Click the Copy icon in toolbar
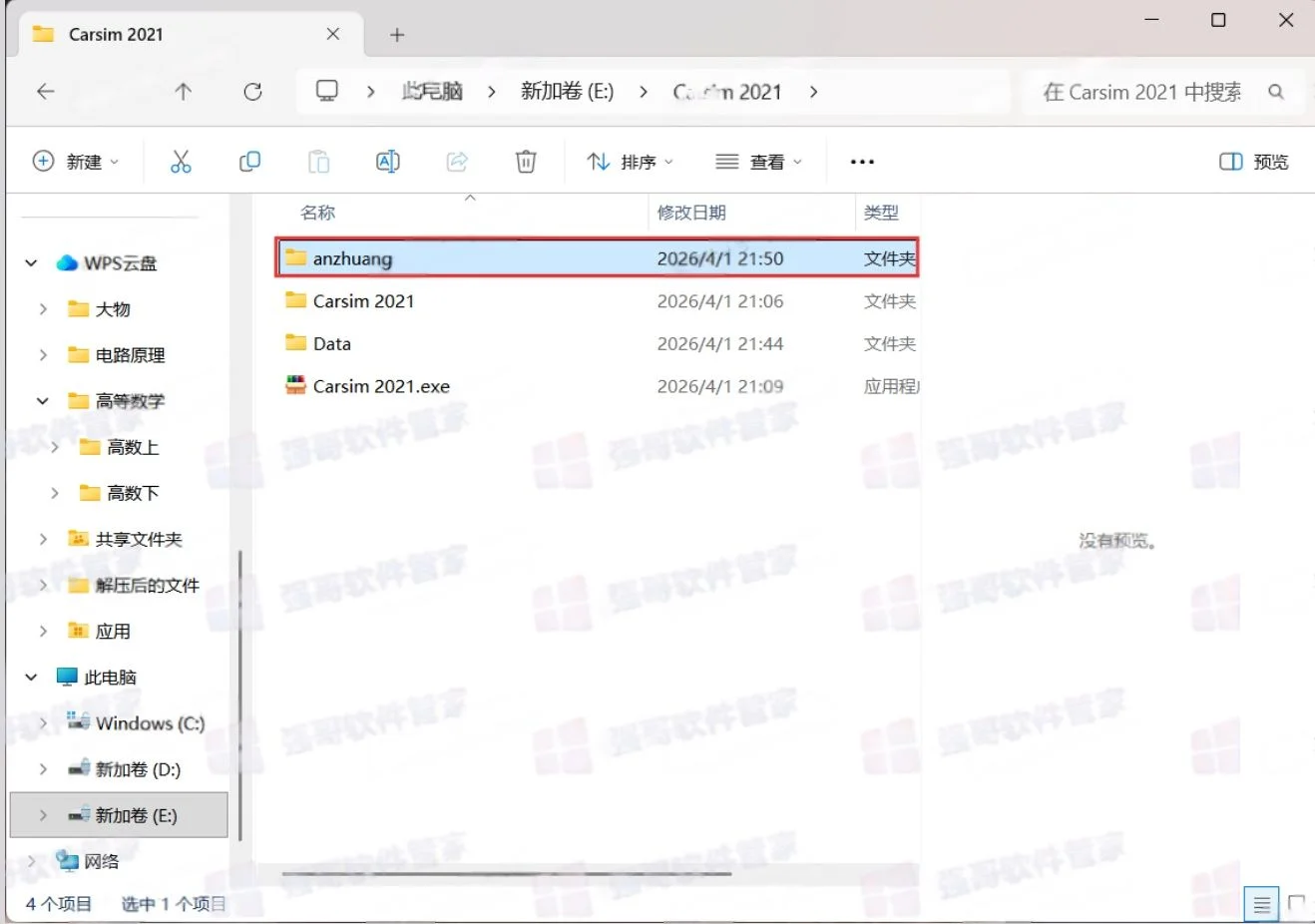 250,161
